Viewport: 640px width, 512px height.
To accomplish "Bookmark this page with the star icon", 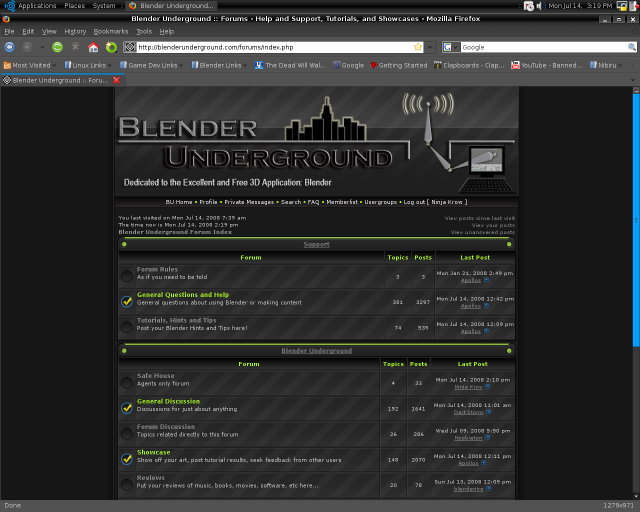I will tap(418, 47).
